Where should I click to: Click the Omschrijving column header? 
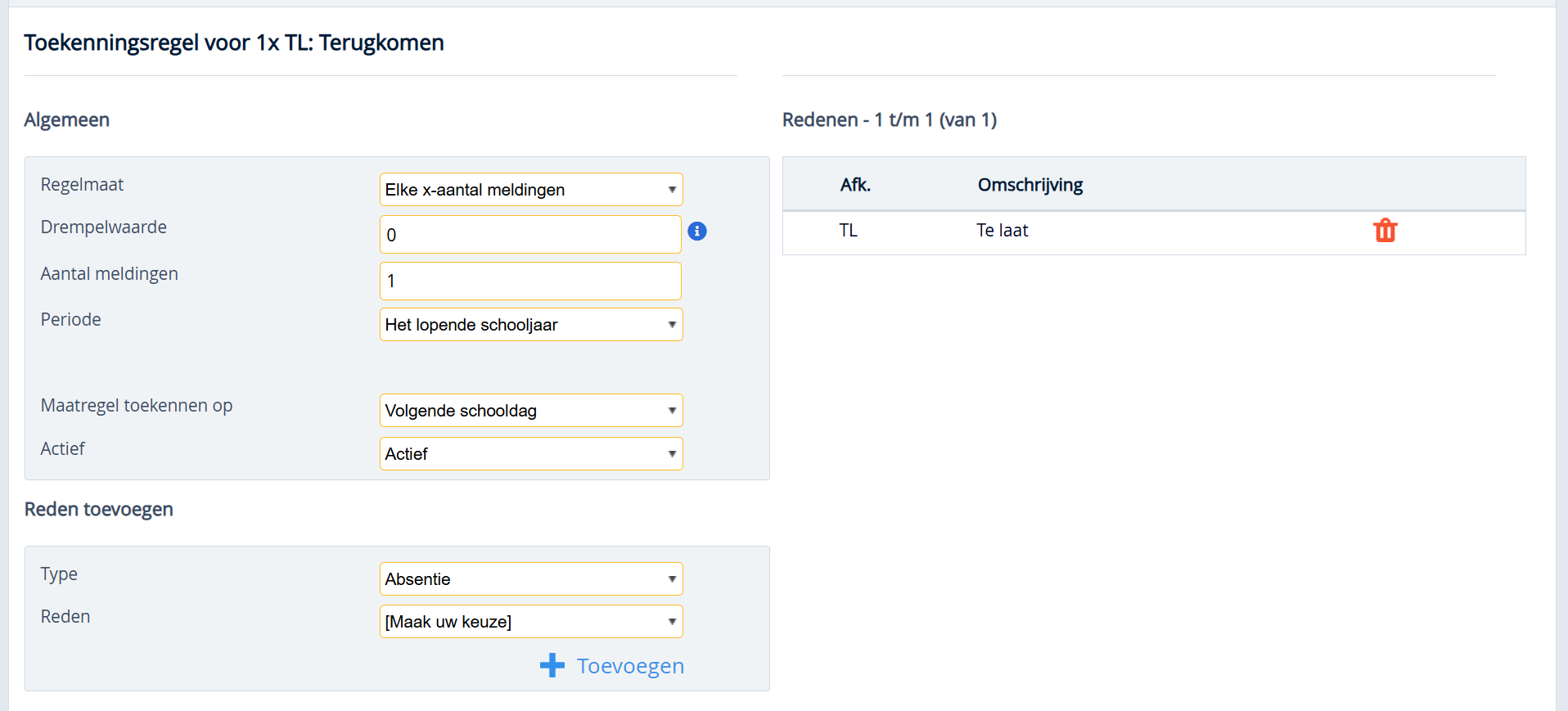tap(1030, 185)
